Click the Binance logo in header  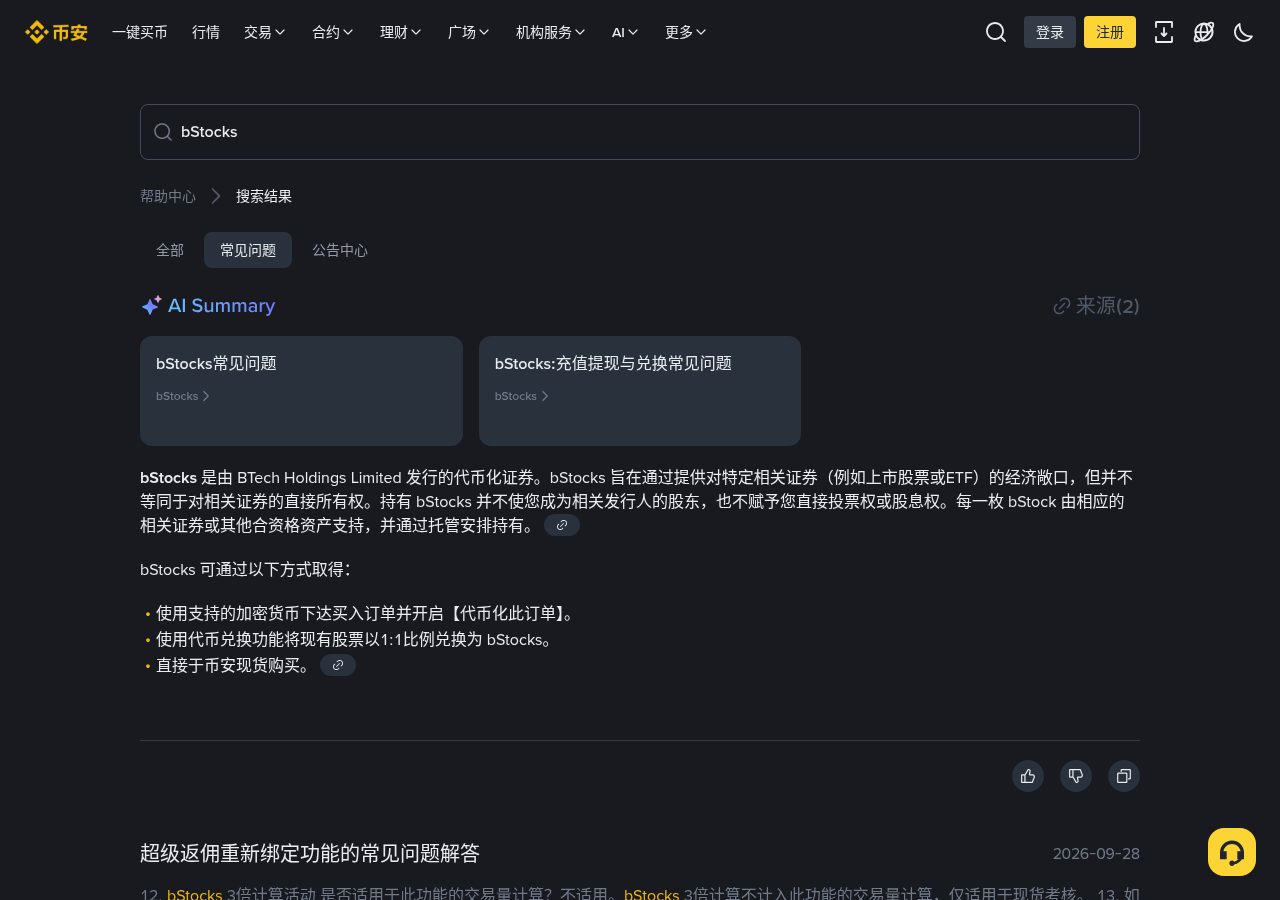(56, 32)
